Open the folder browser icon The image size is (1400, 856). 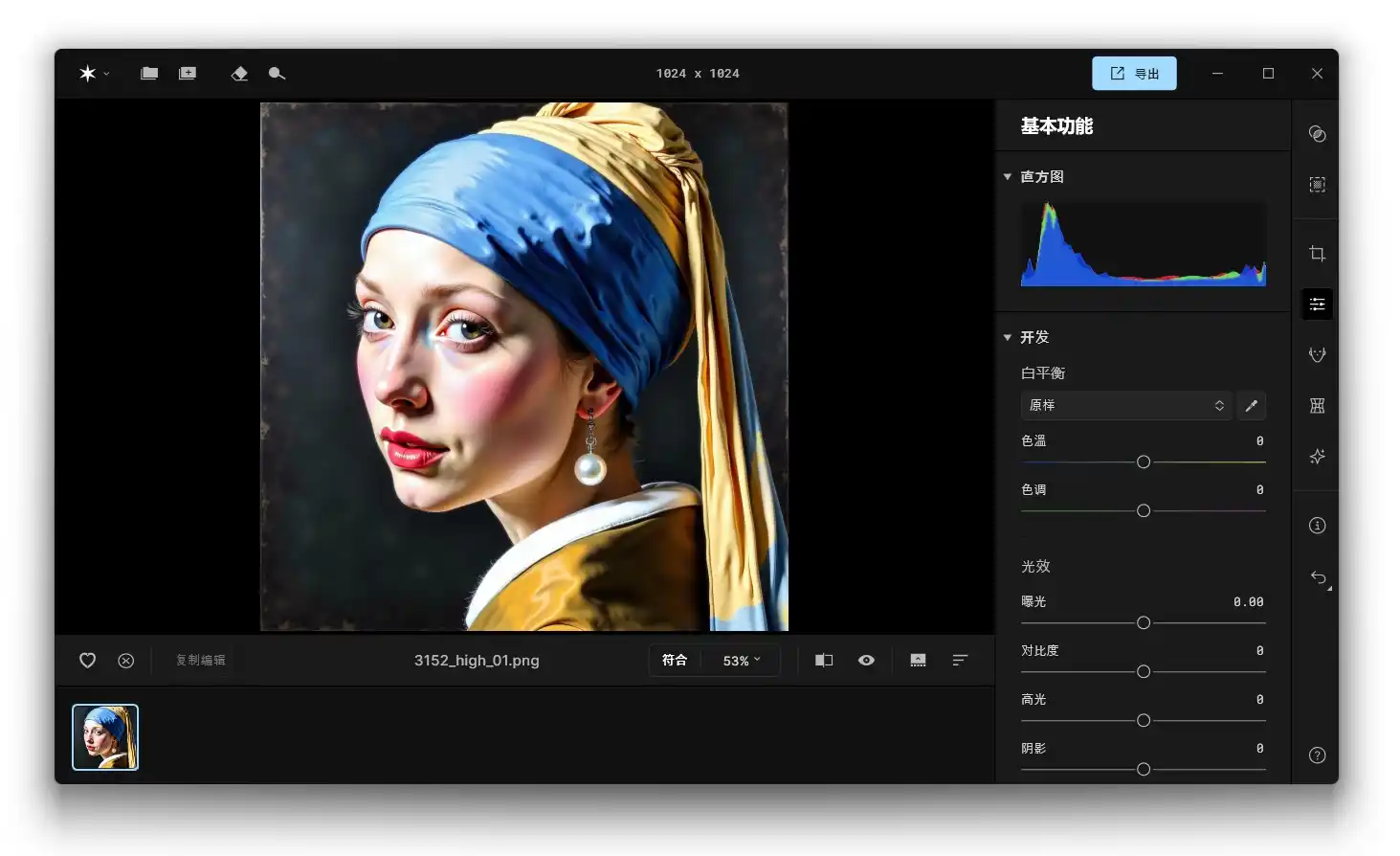point(149,74)
